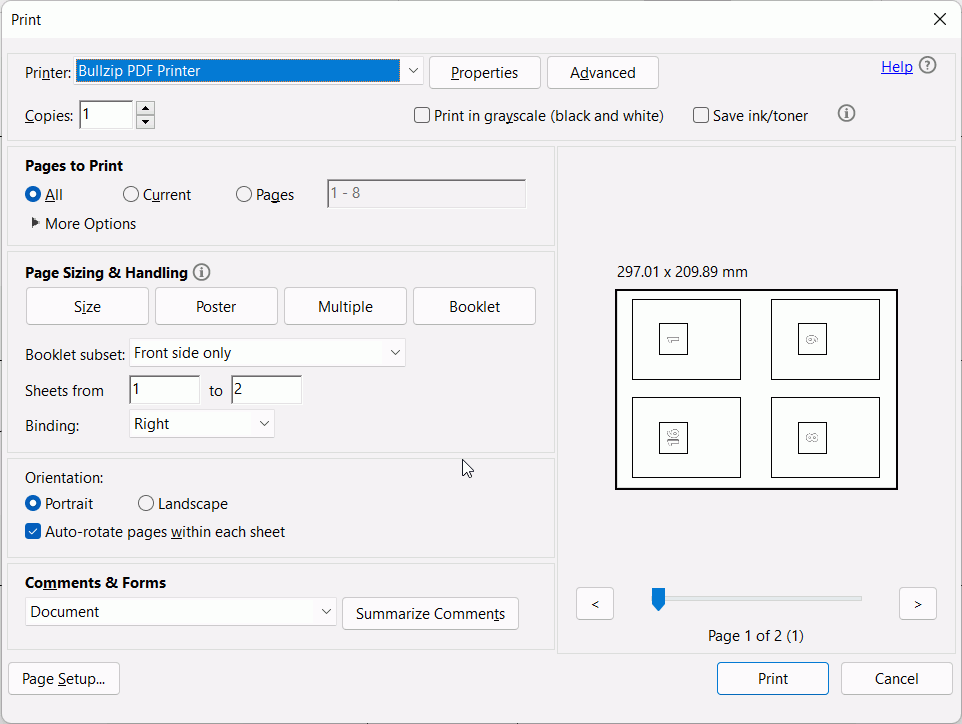Click the preview page slider handle
This screenshot has width=962, height=724.
658,599
